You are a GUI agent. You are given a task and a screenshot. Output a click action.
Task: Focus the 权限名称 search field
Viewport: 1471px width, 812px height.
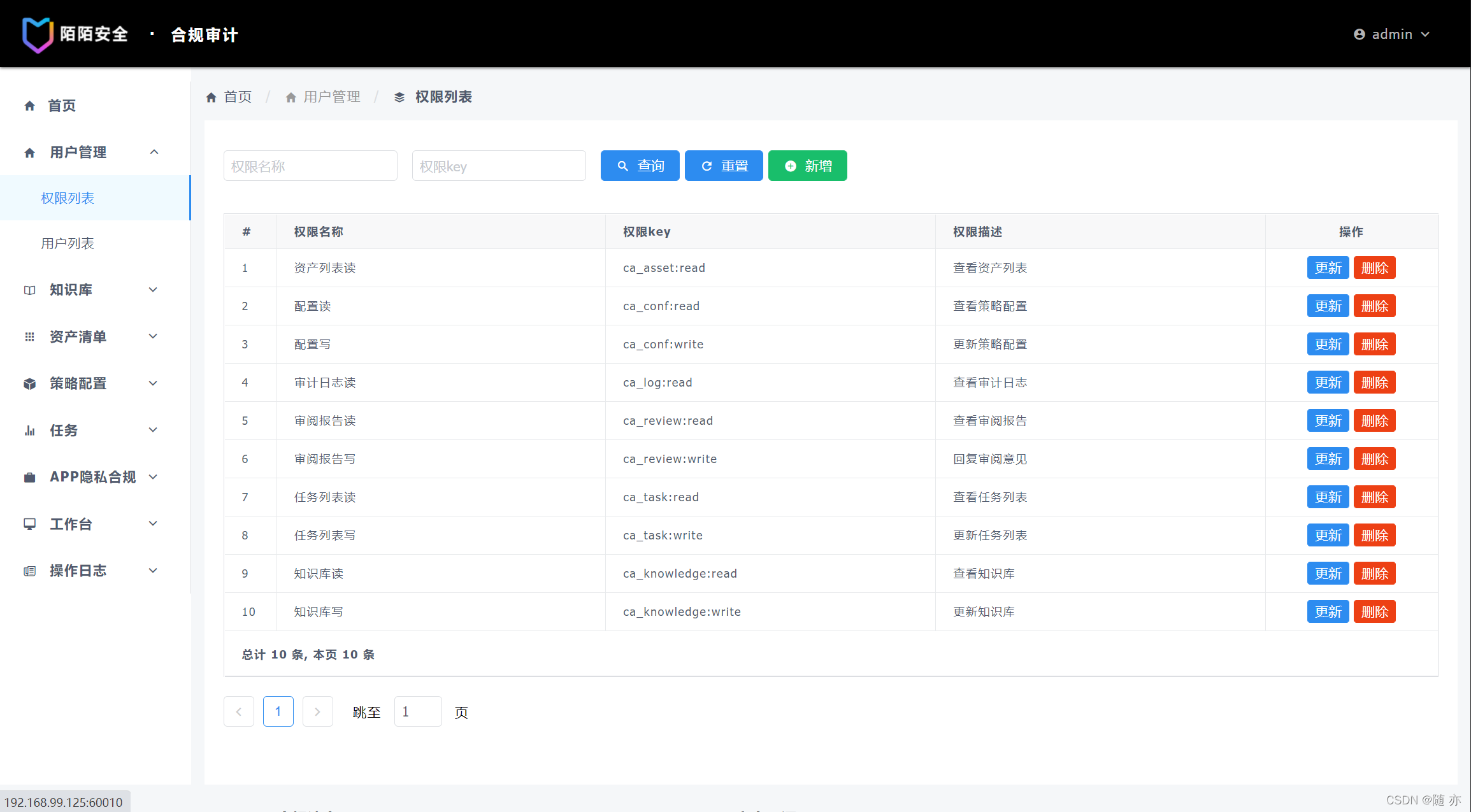(x=310, y=166)
